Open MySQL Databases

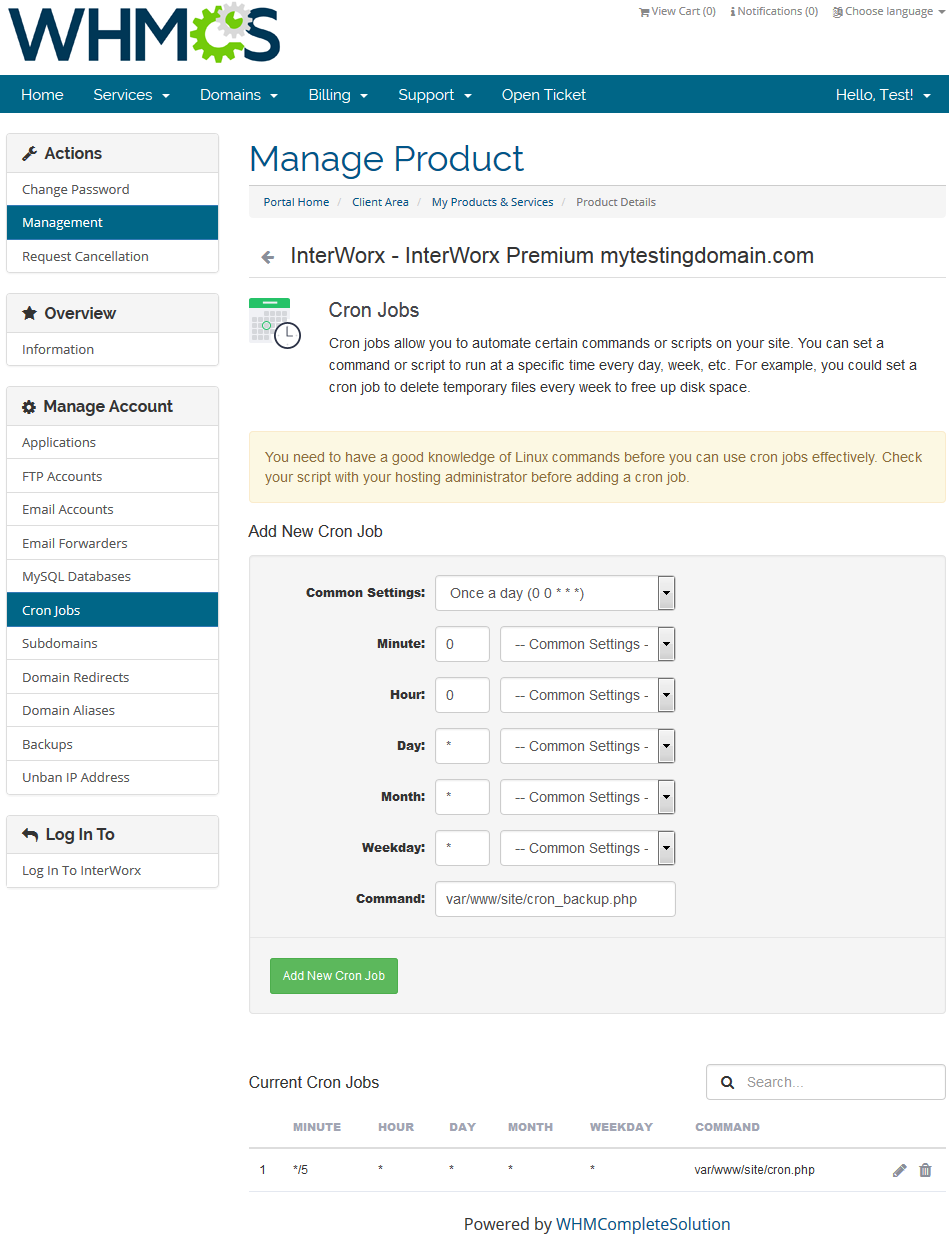tap(112, 576)
